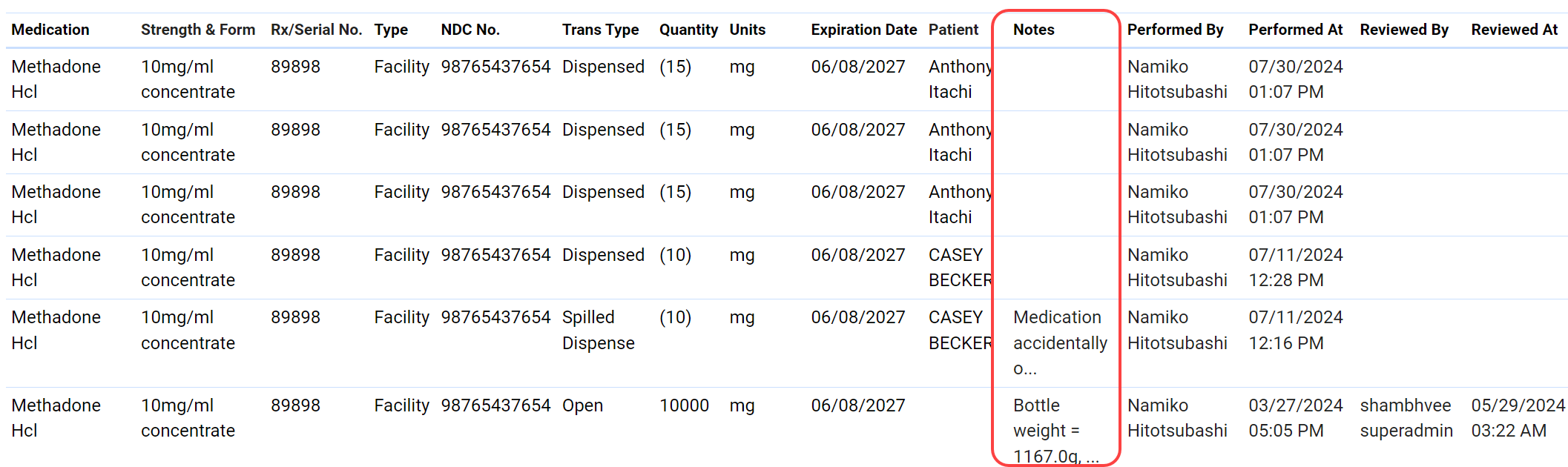1568x467 pixels.
Task: Click the Reviewed At column header
Action: click(1514, 30)
